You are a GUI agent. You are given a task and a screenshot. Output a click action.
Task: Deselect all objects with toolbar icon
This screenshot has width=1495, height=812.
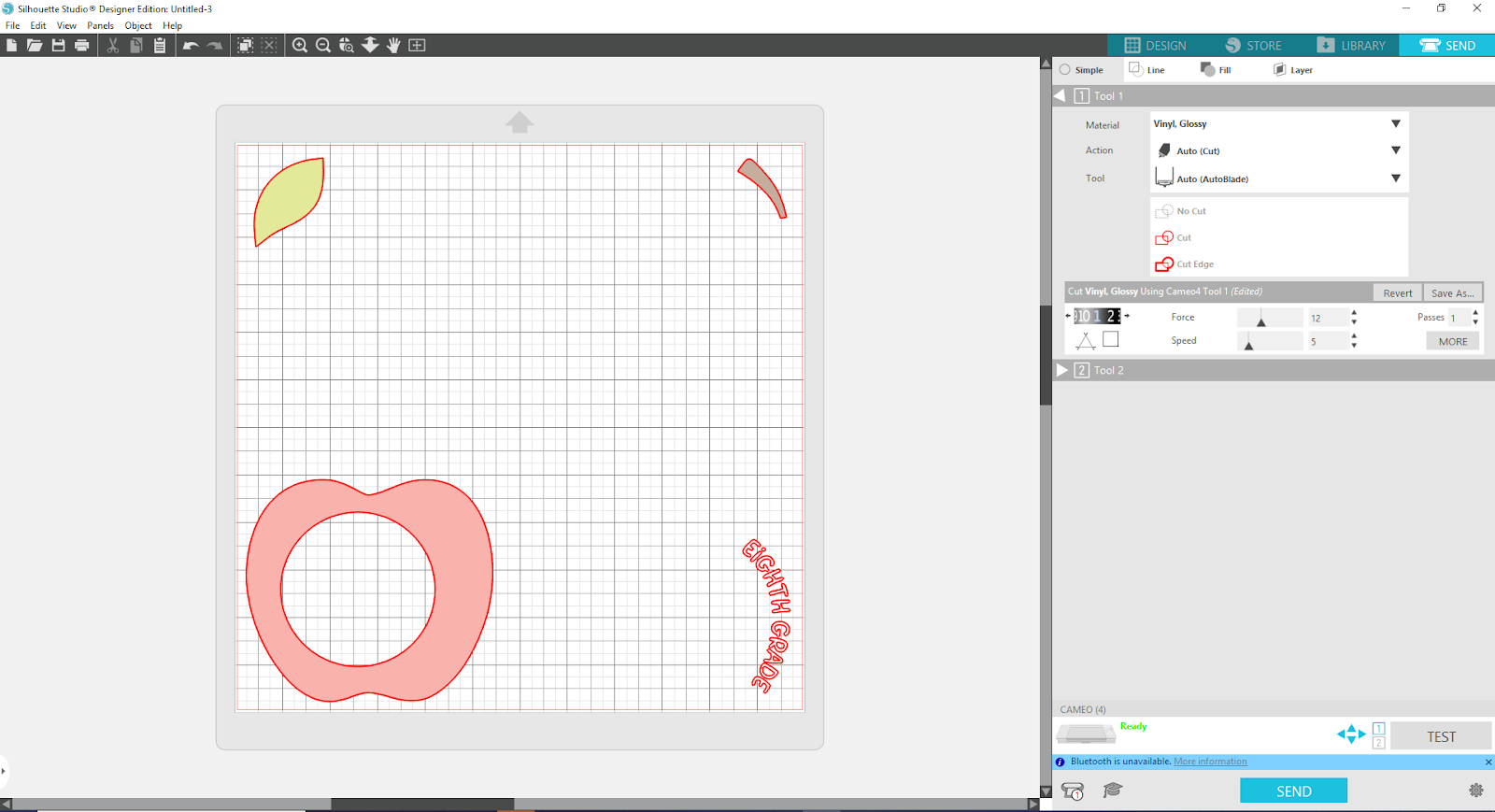point(269,45)
